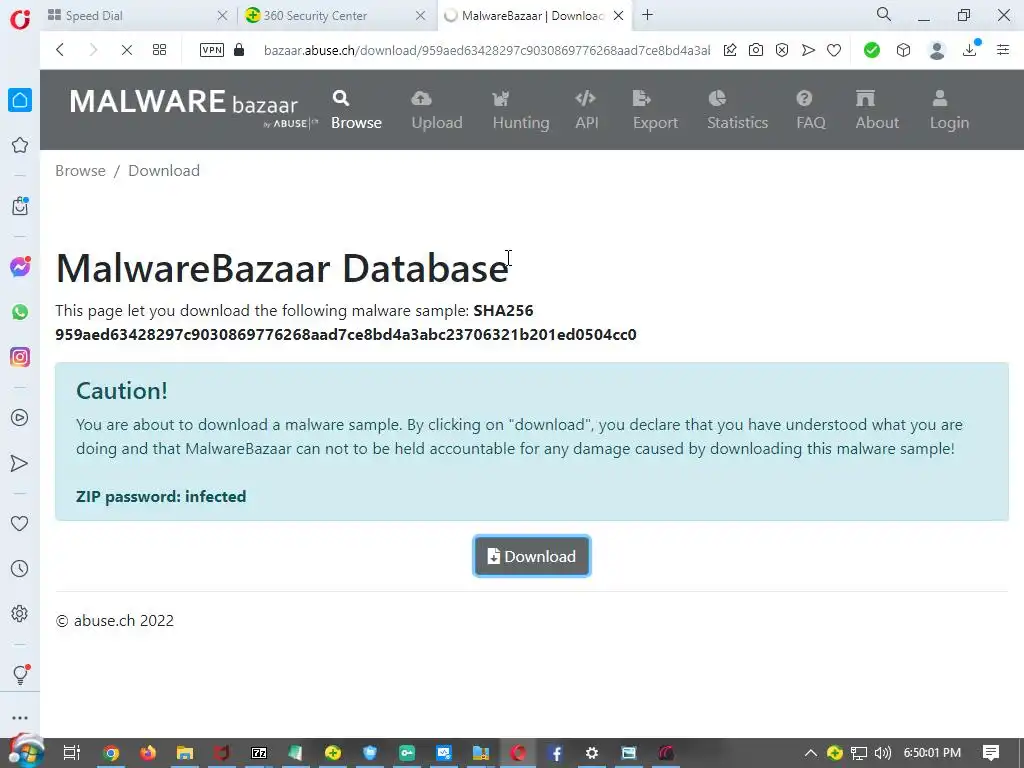The width and height of the screenshot is (1024, 768).
Task: View the Statistics page
Action: tap(737, 110)
